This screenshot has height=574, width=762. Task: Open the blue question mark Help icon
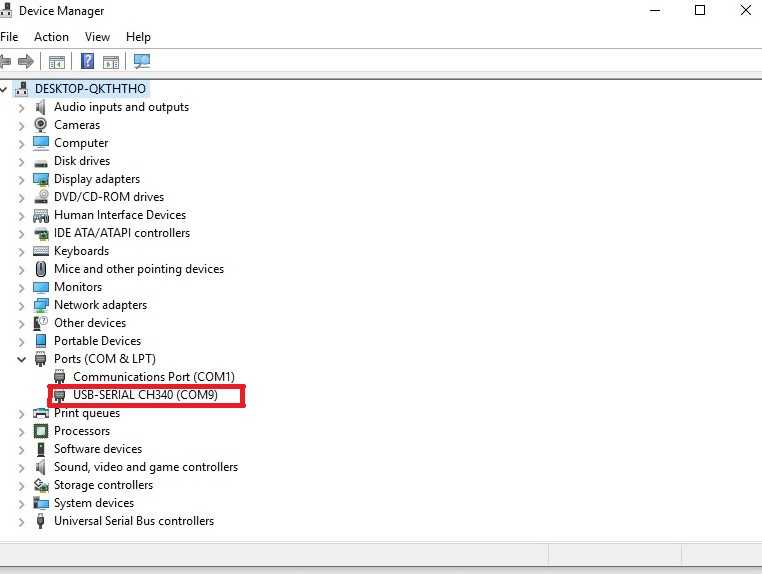click(x=87, y=61)
